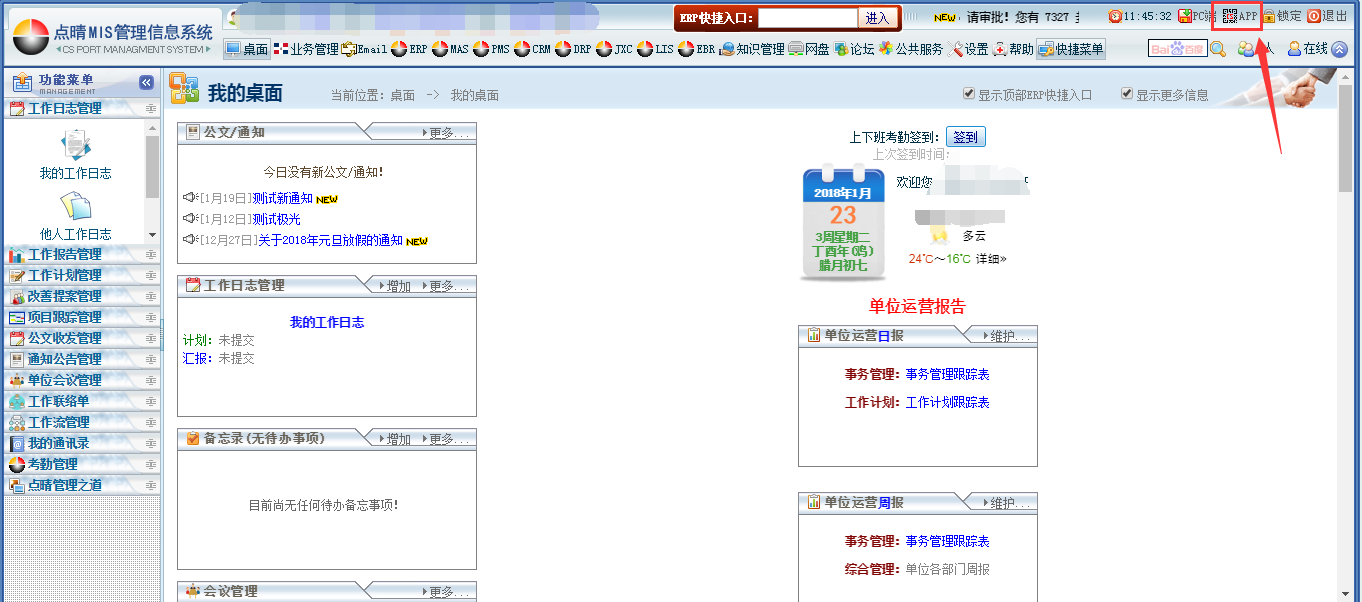Click the ERP快捷入口 input field
1362x602 pixels.
point(807,18)
